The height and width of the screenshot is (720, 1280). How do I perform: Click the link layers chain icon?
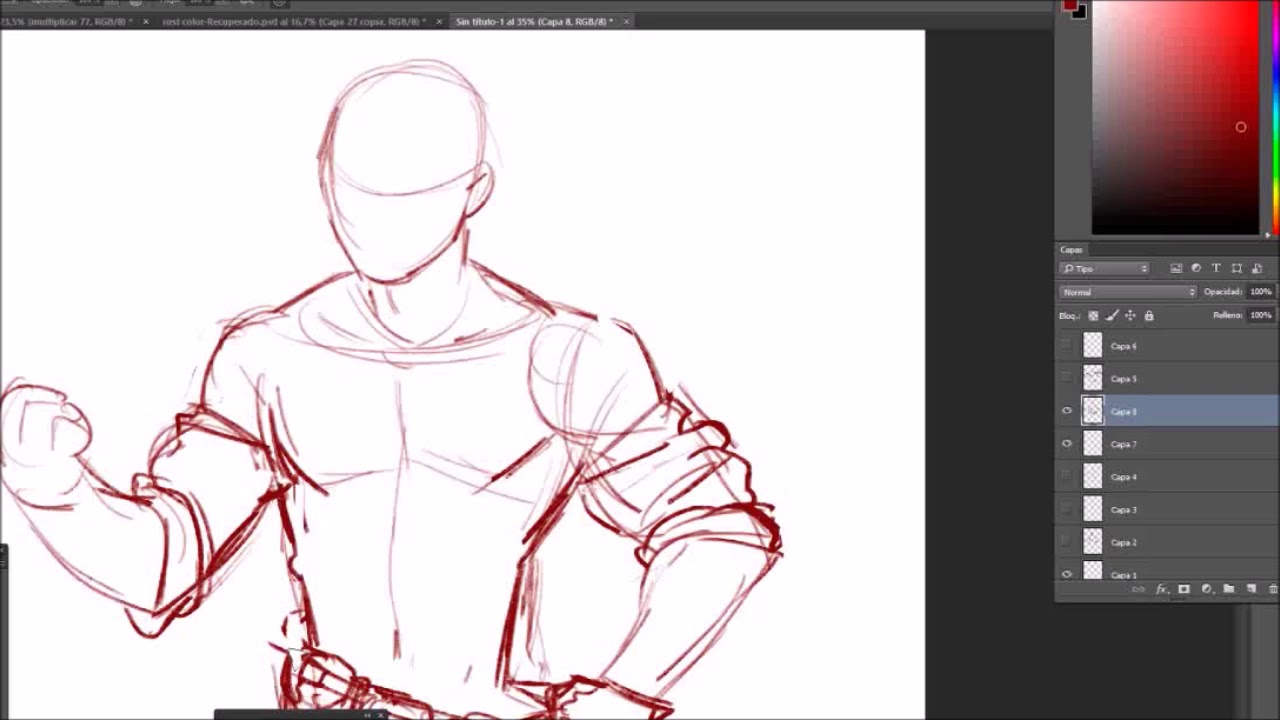pos(1140,589)
